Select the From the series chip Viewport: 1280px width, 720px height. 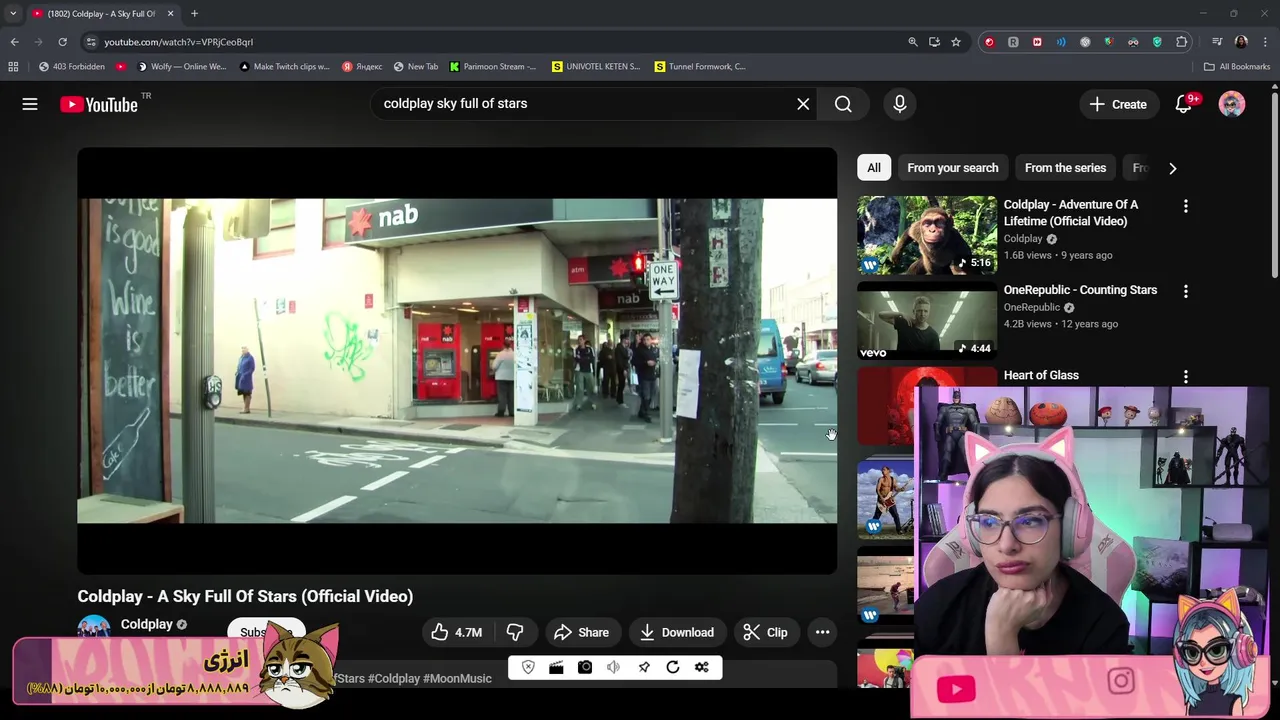click(x=1065, y=168)
